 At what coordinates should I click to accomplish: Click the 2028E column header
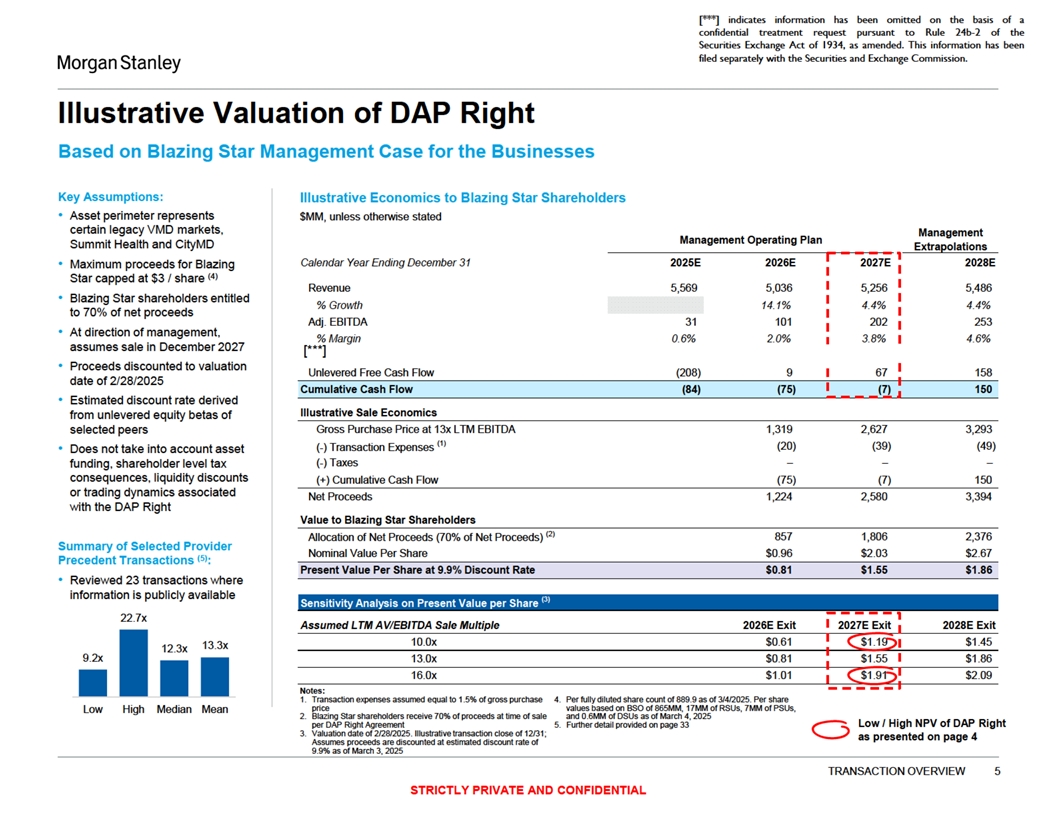pyautogui.click(x=980, y=263)
